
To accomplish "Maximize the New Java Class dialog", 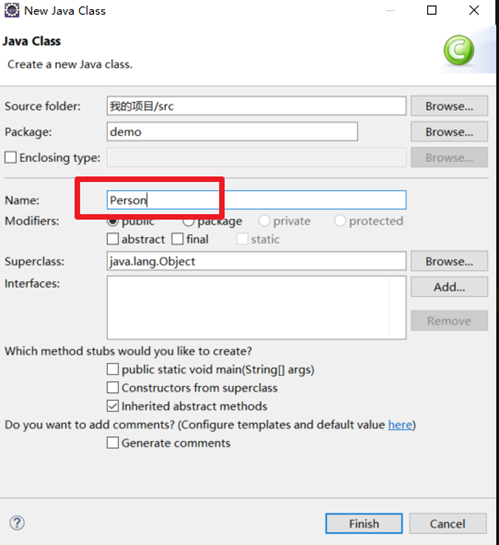I will (432, 10).
